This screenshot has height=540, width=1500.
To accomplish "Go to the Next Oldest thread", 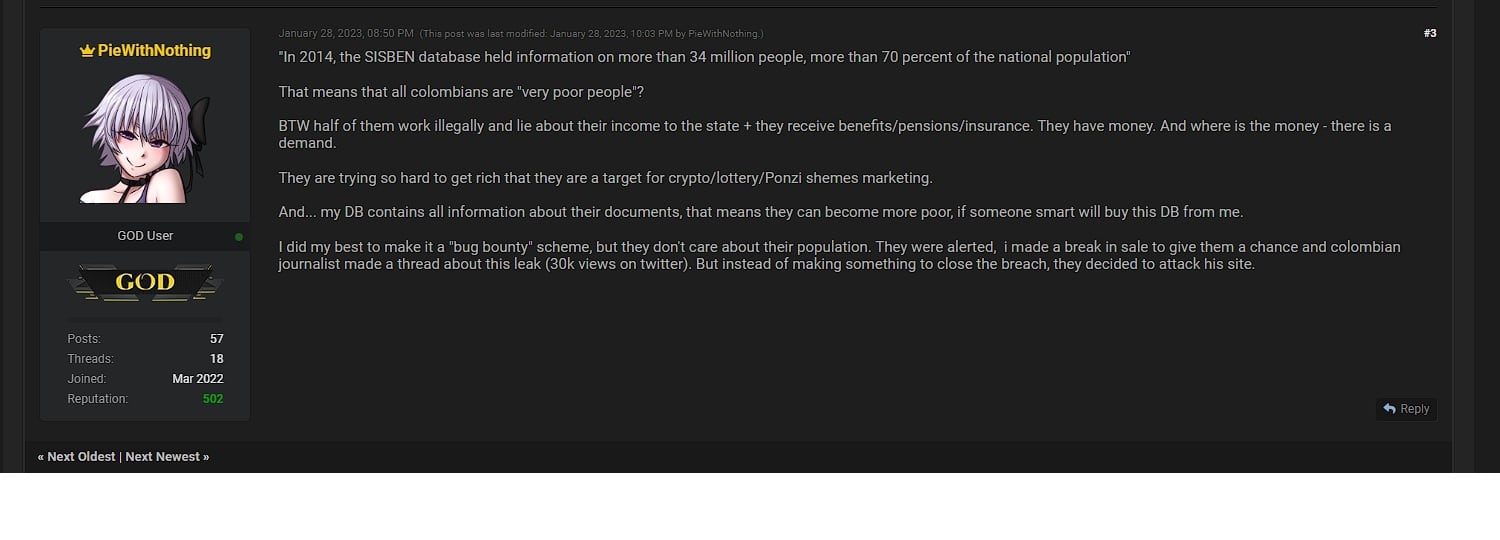I will click(81, 457).
